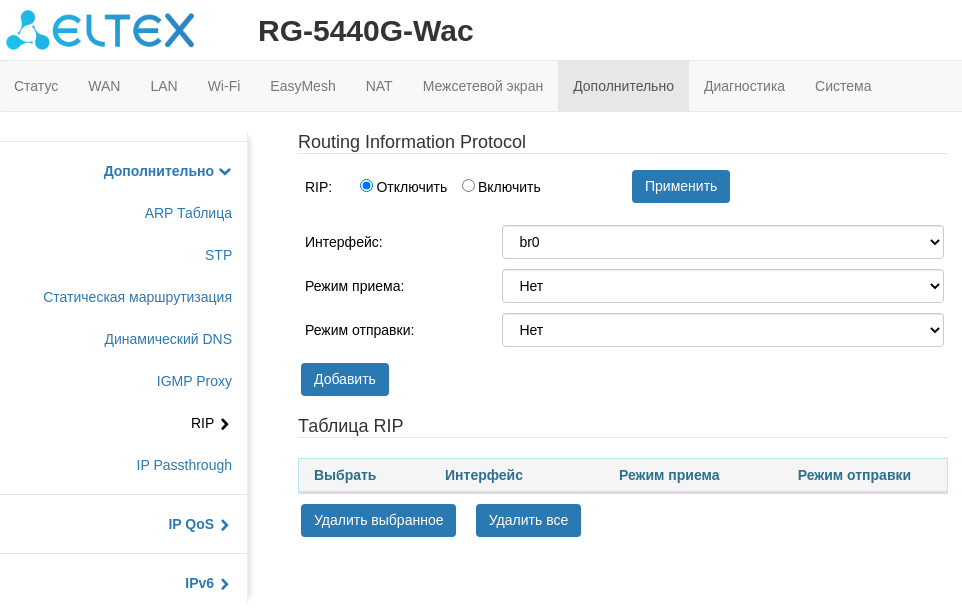Open the Режим отправки dropdown
This screenshot has height=608, width=962.
pos(722,330)
